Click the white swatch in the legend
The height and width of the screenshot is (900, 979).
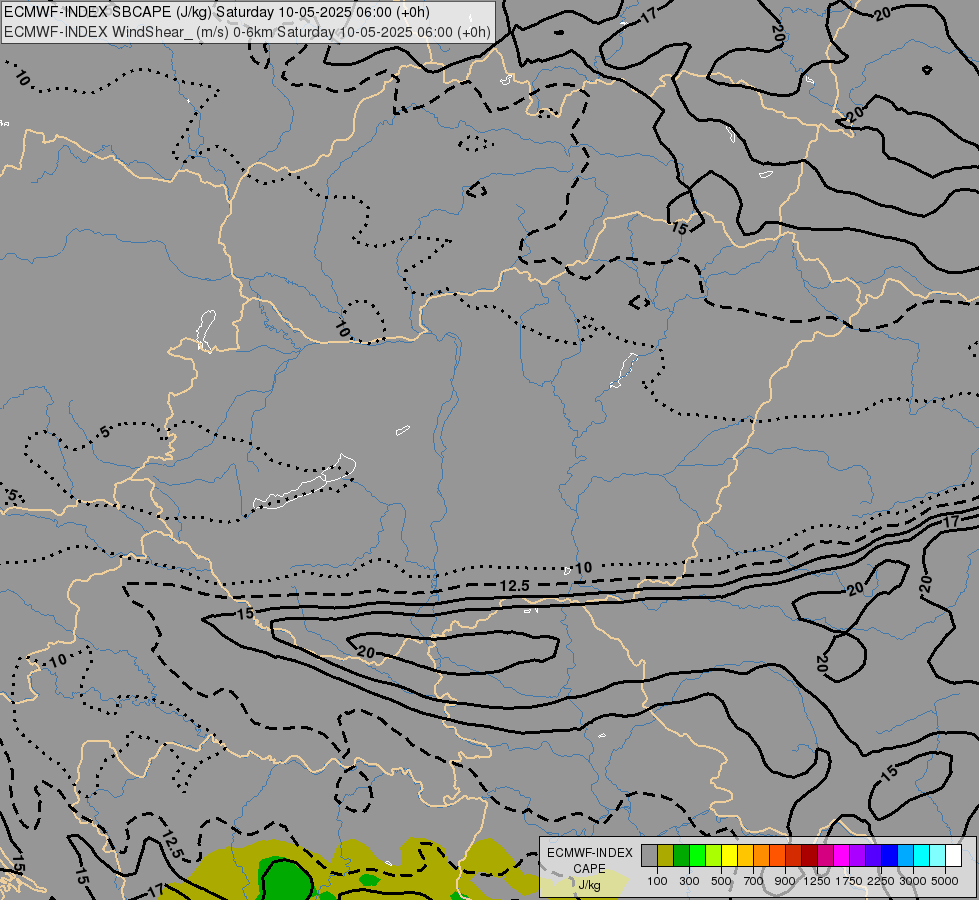pos(955,856)
